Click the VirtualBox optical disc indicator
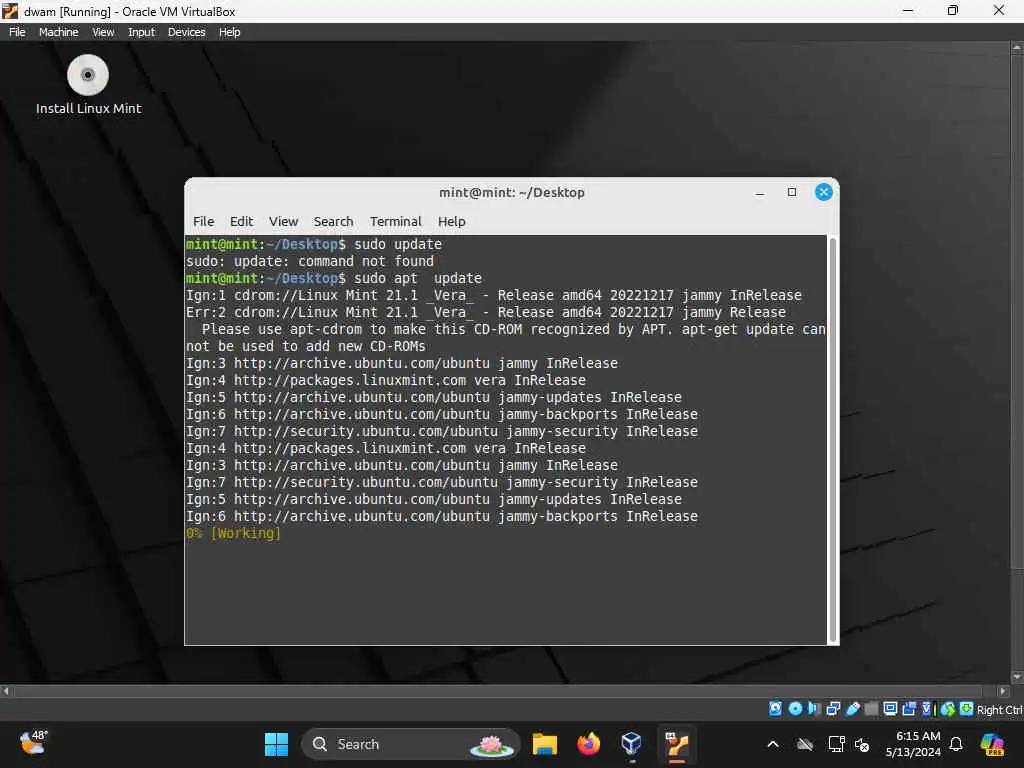The image size is (1024, 768). coord(795,709)
